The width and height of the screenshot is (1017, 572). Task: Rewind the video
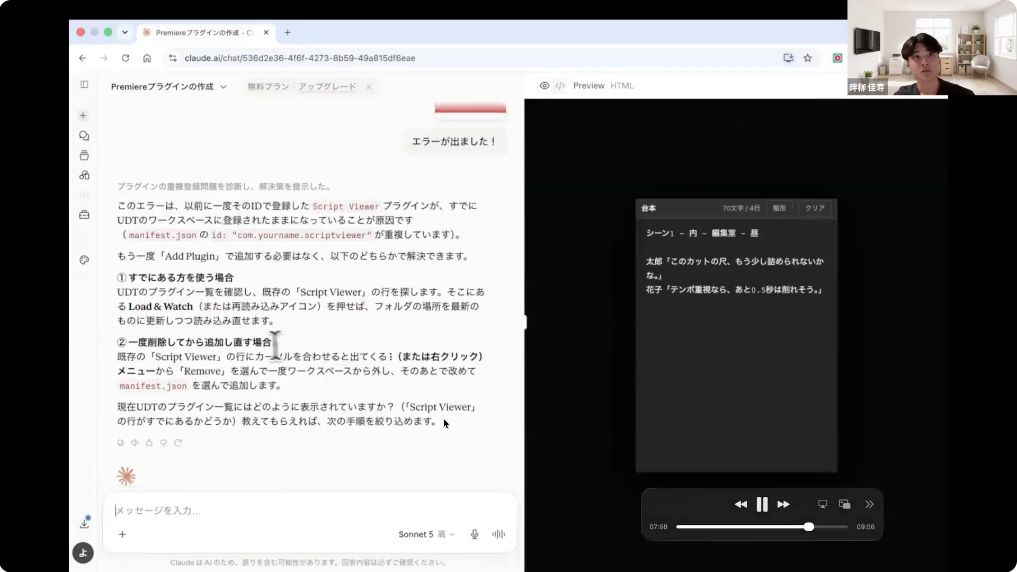pyautogui.click(x=741, y=504)
